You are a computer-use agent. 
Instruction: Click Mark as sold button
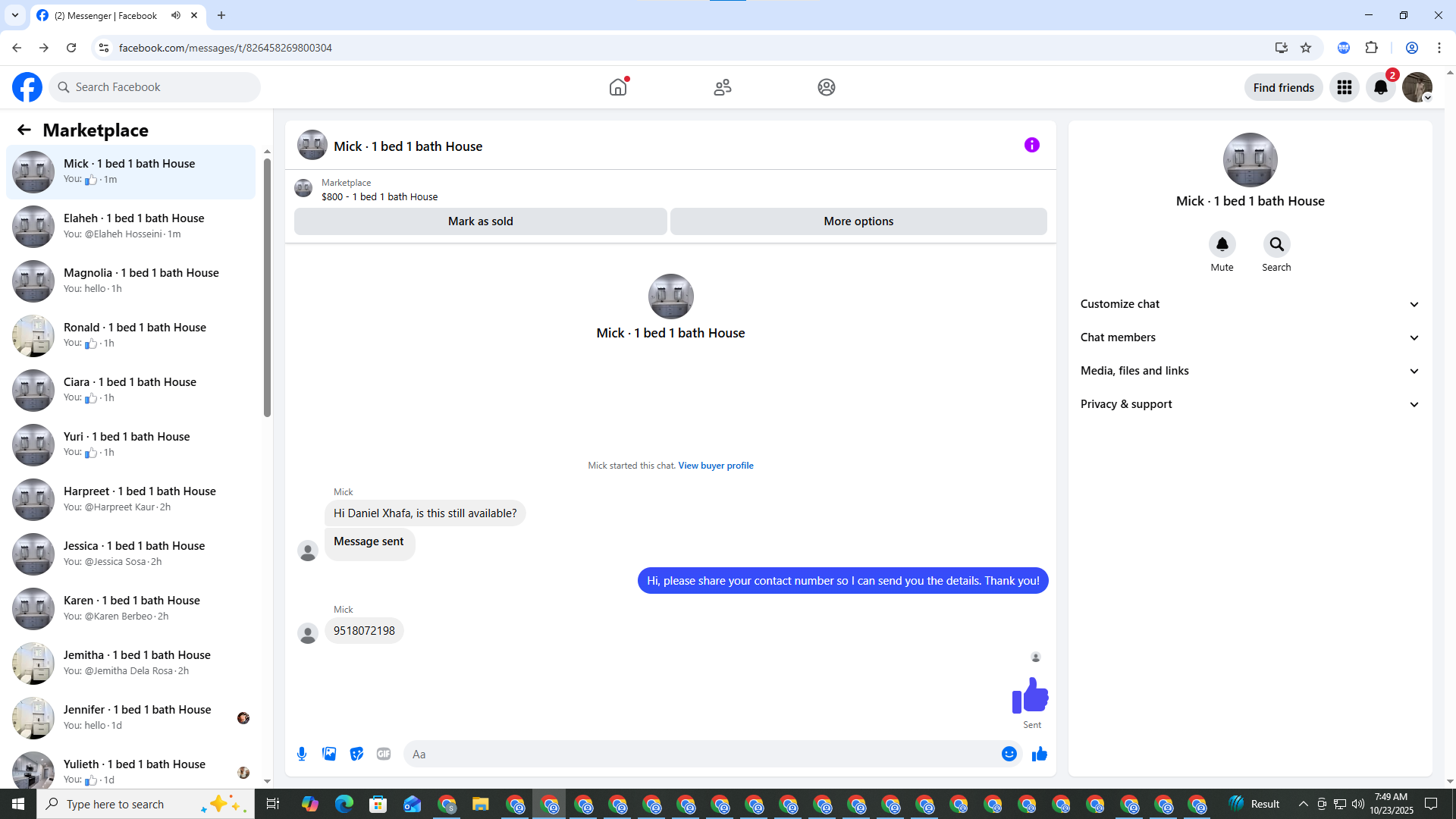pyautogui.click(x=480, y=221)
